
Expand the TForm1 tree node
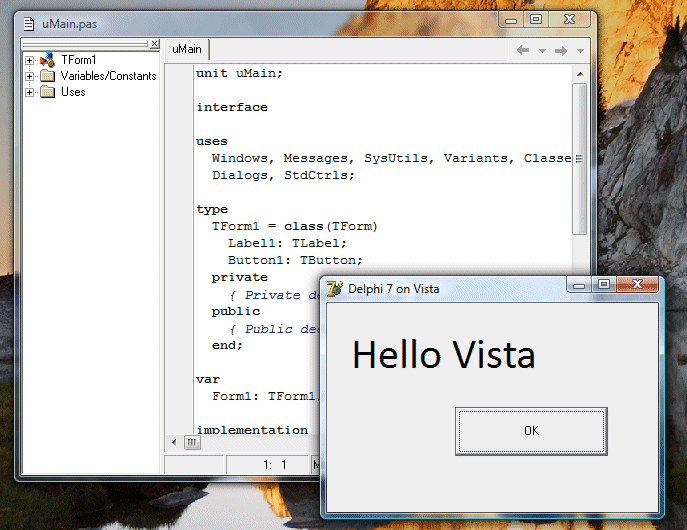(x=29, y=60)
